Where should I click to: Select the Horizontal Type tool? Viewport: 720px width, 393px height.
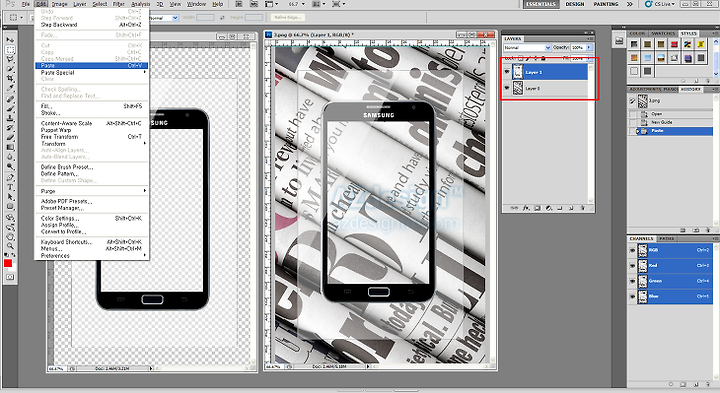(x=10, y=187)
